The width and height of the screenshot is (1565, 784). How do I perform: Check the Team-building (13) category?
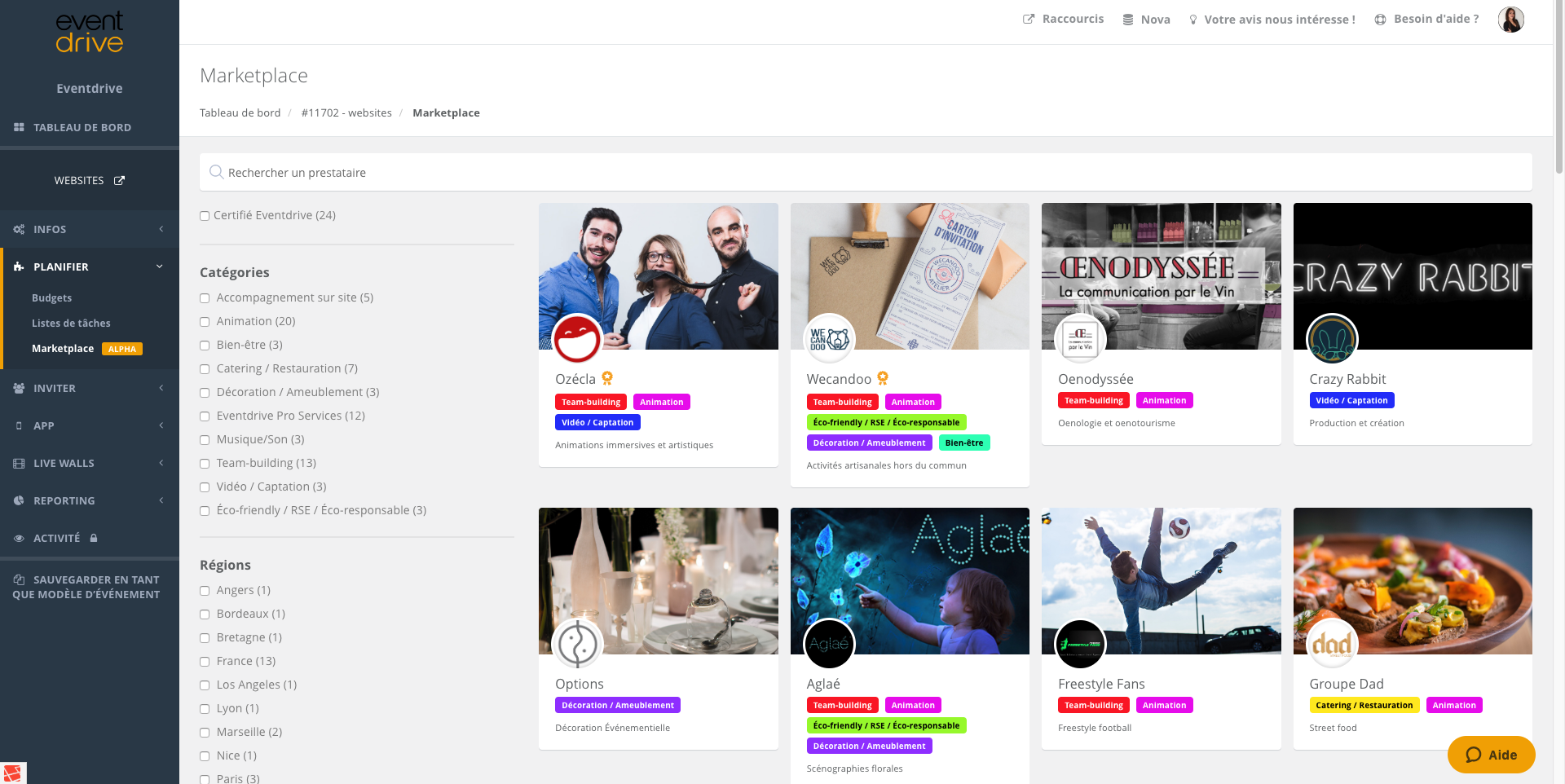click(205, 464)
